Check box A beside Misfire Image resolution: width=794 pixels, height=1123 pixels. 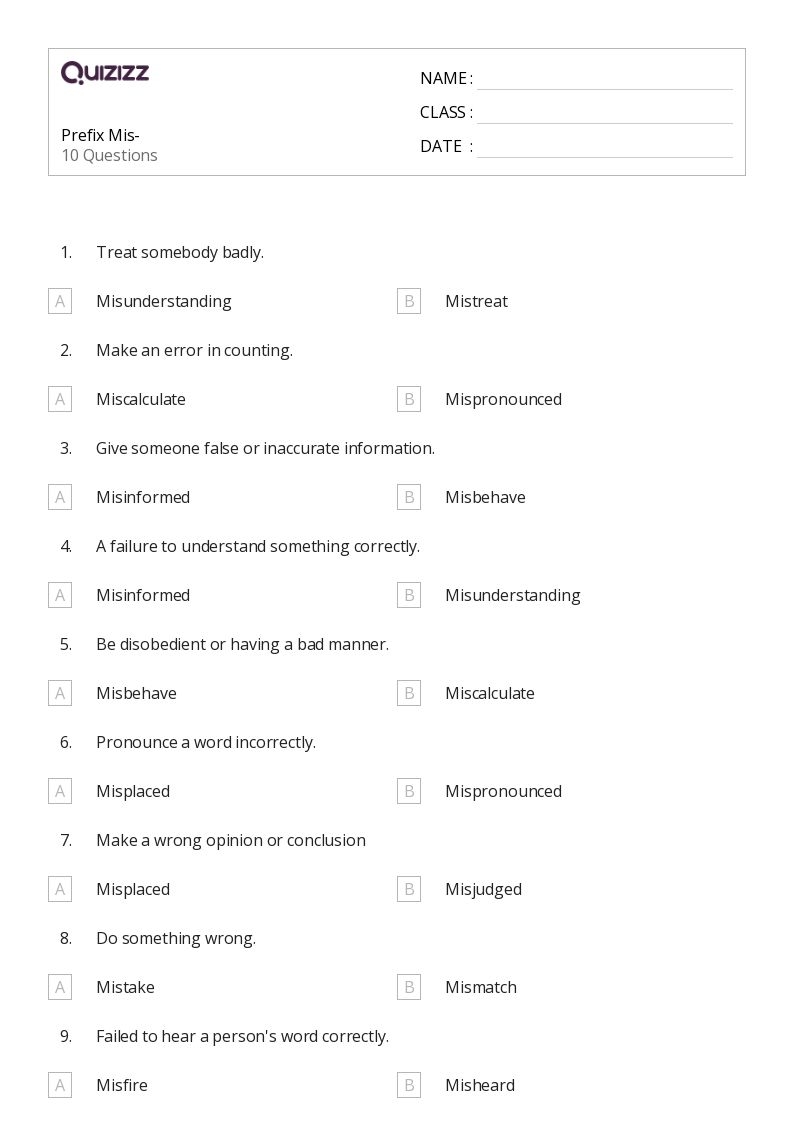tap(60, 1085)
